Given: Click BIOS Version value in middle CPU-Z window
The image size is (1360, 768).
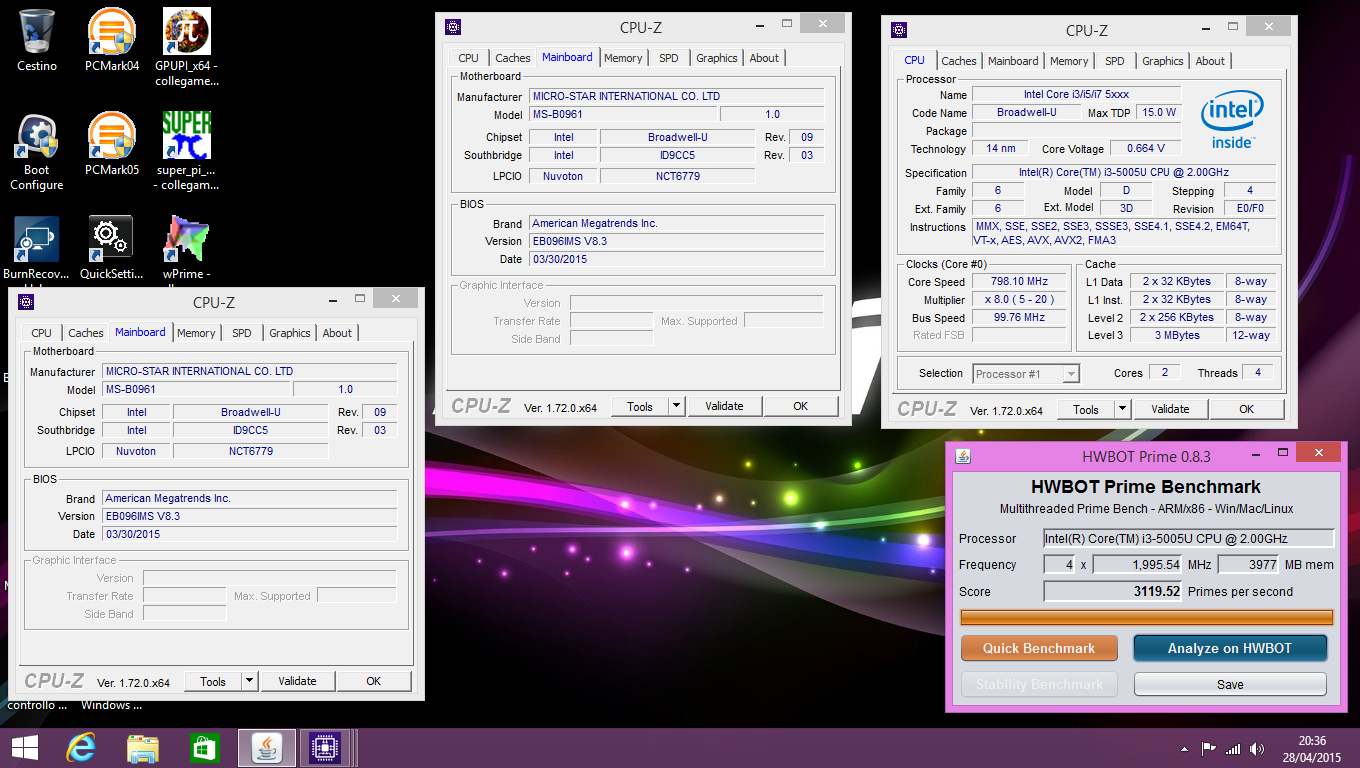Looking at the screenshot, I should (677, 241).
